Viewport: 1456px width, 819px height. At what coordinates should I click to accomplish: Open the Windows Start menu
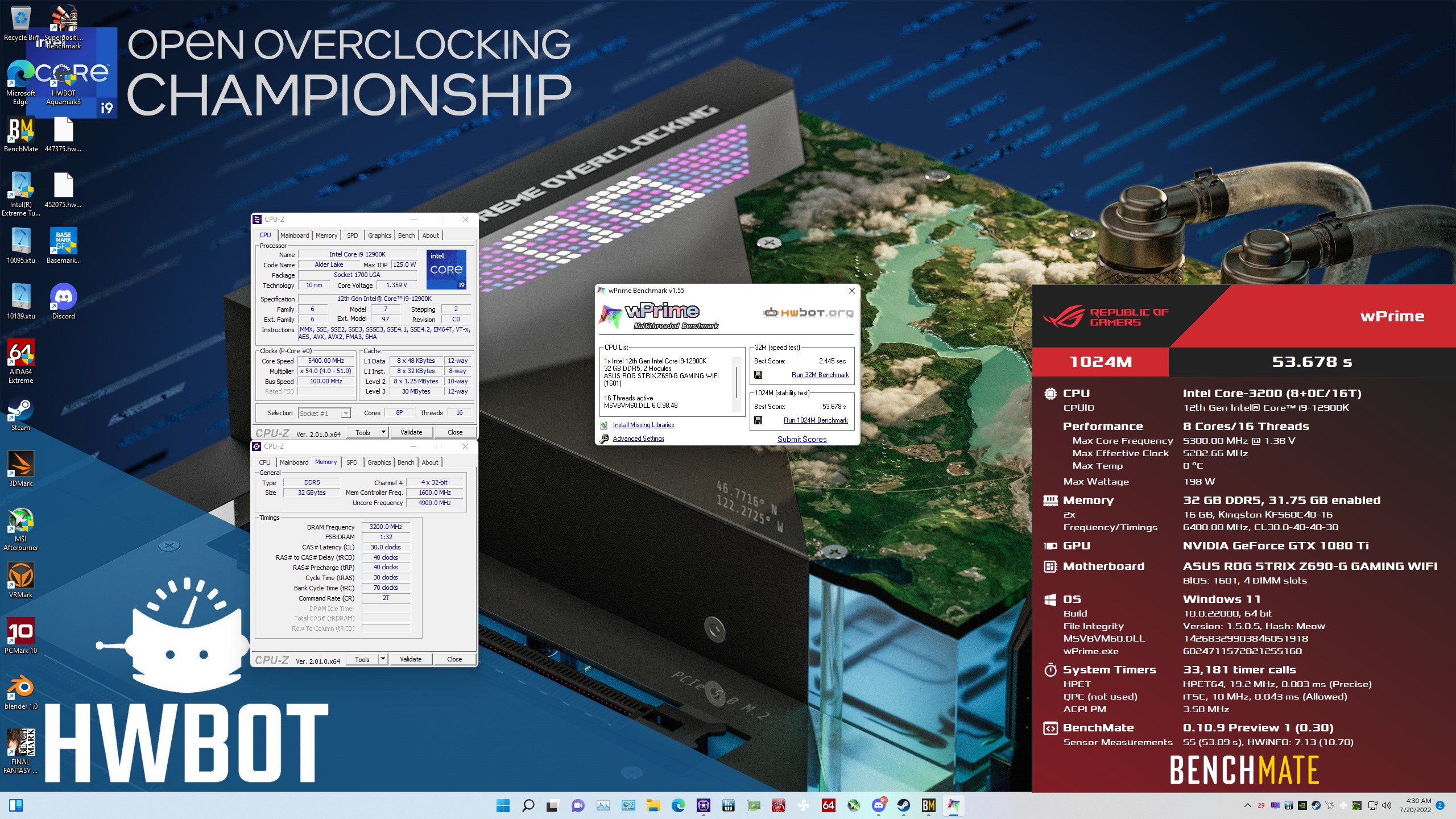click(503, 805)
